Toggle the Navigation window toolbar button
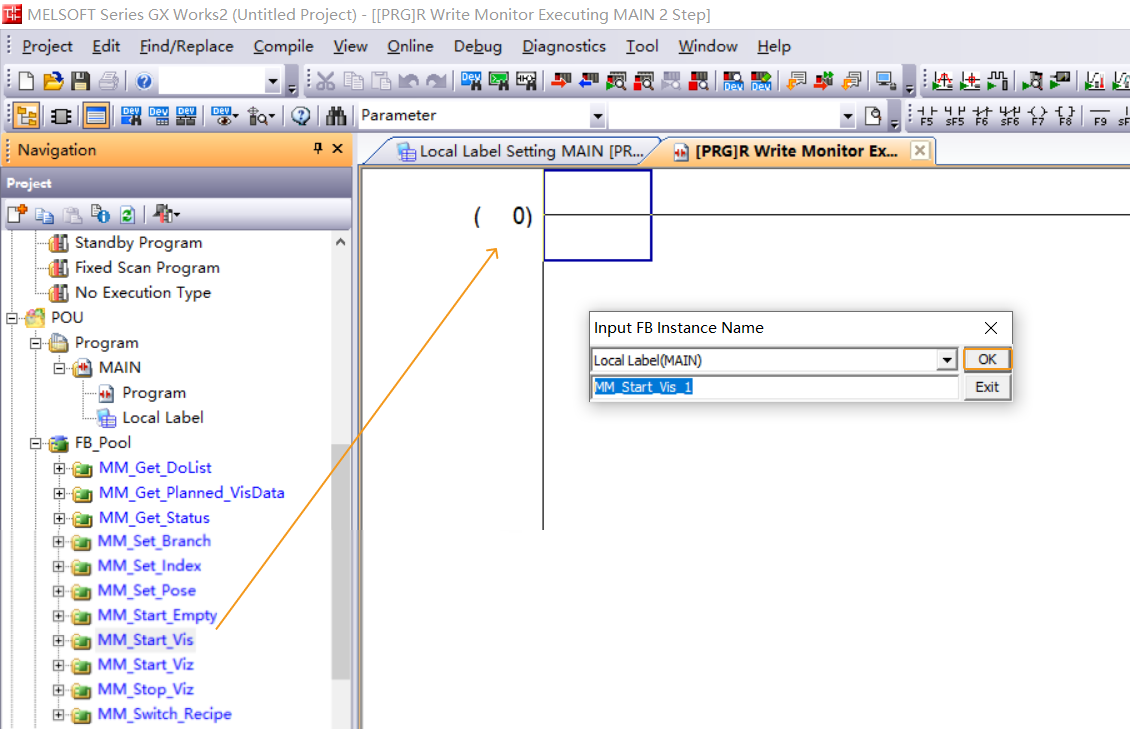 pyautogui.click(x=27, y=116)
